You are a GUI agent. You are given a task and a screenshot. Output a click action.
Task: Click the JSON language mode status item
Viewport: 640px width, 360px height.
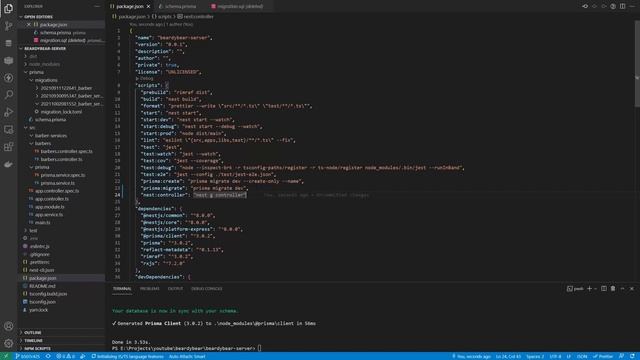point(582,356)
